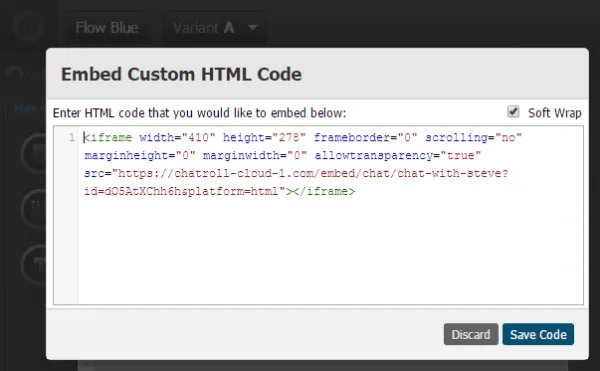The height and width of the screenshot is (371, 600).
Task: Click the line number 1 in gutter
Action: click(x=72, y=137)
